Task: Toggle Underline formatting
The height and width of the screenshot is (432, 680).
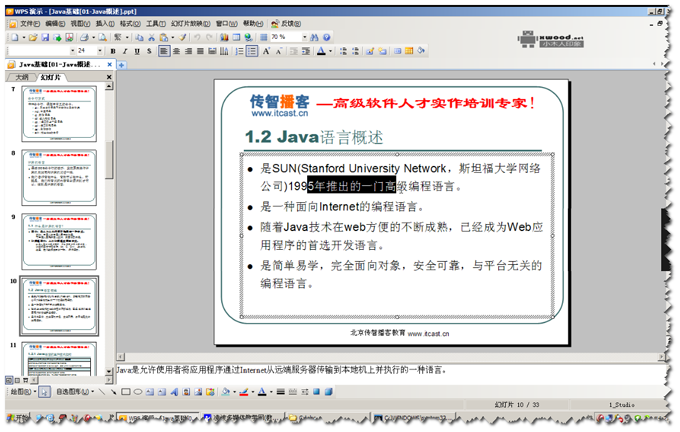Action: (x=137, y=51)
